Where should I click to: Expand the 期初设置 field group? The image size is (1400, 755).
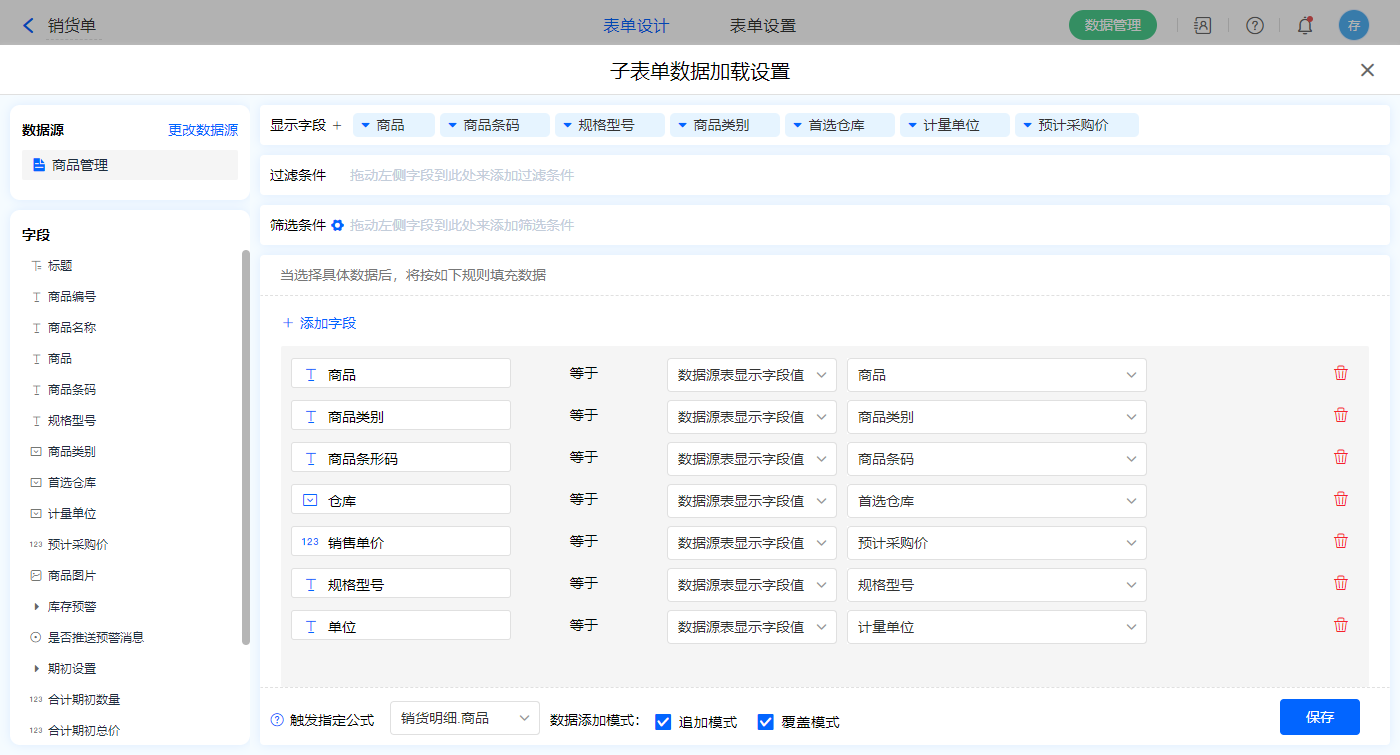click(37, 669)
